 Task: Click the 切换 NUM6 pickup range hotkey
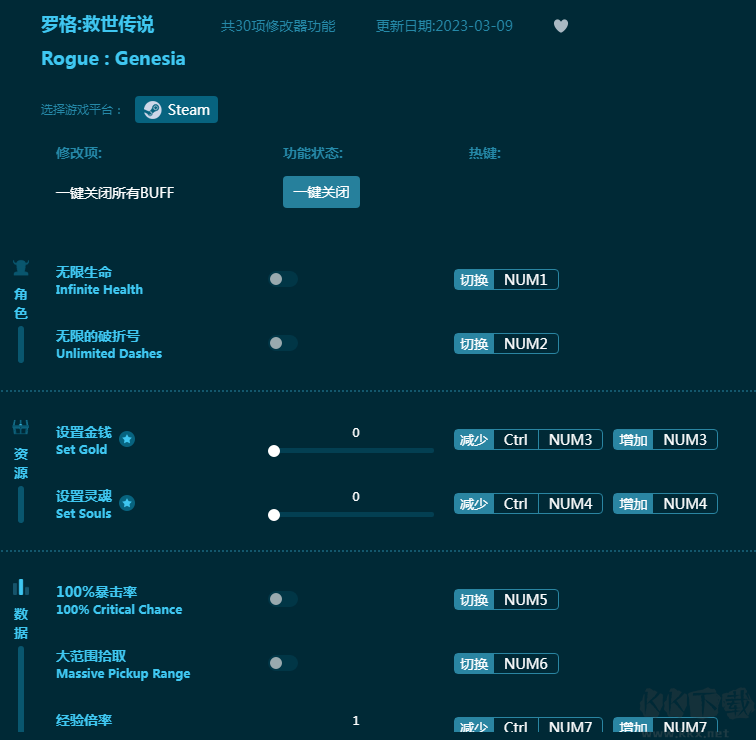(x=506, y=664)
